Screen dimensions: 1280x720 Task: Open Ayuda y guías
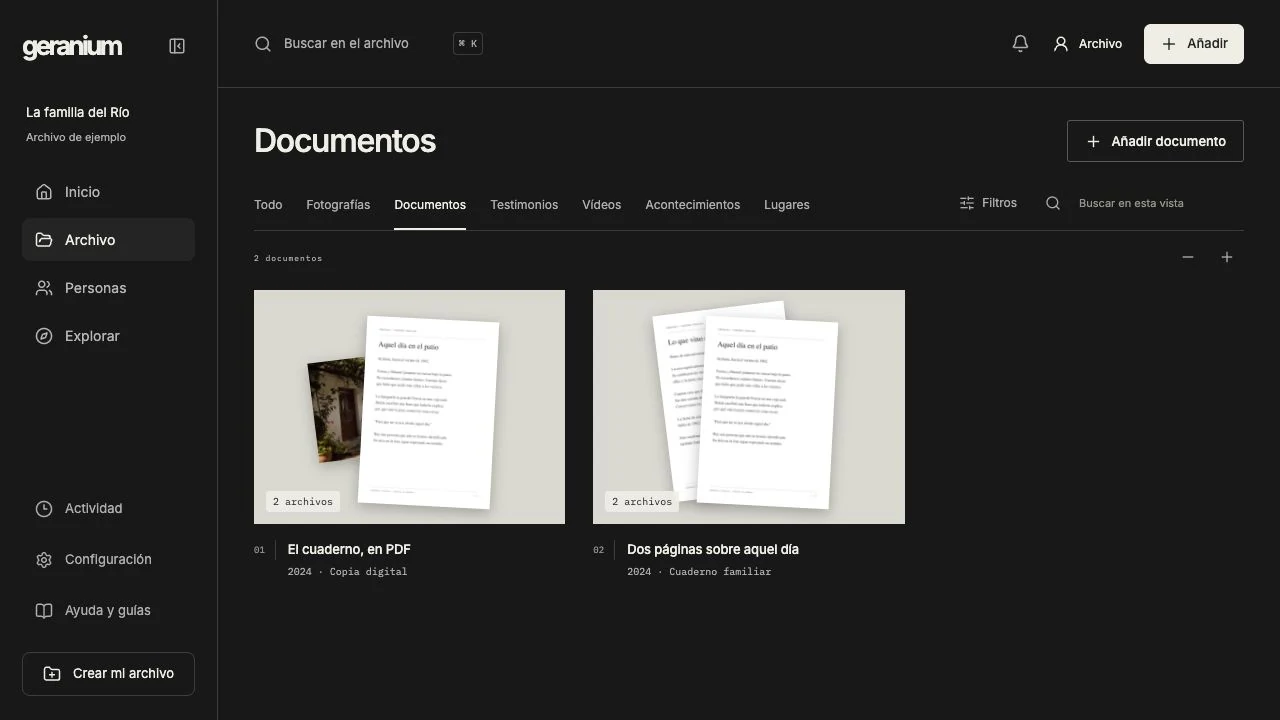[108, 610]
